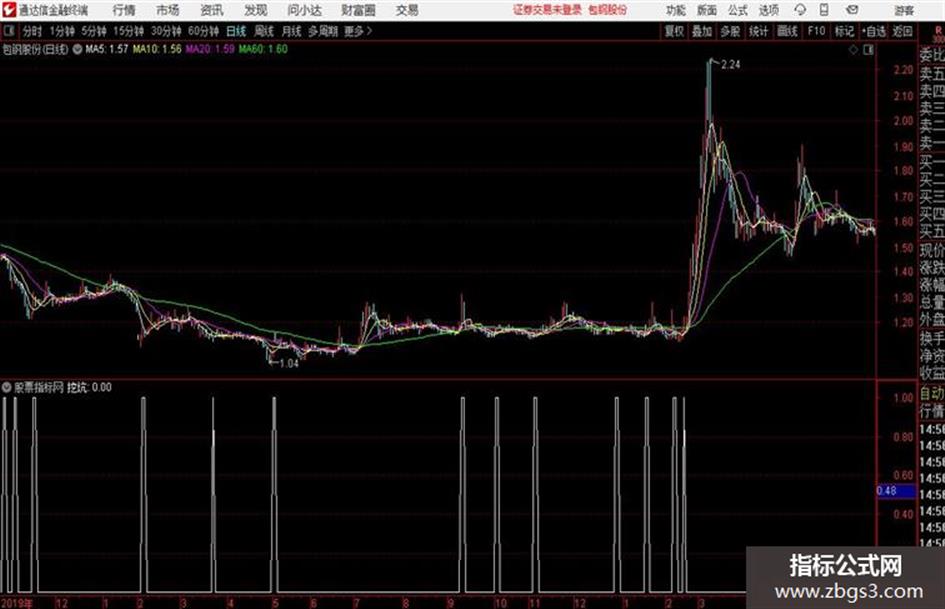This screenshot has height=609, width=945.
Task: Click the mobile phone icon
Action: click(824, 10)
